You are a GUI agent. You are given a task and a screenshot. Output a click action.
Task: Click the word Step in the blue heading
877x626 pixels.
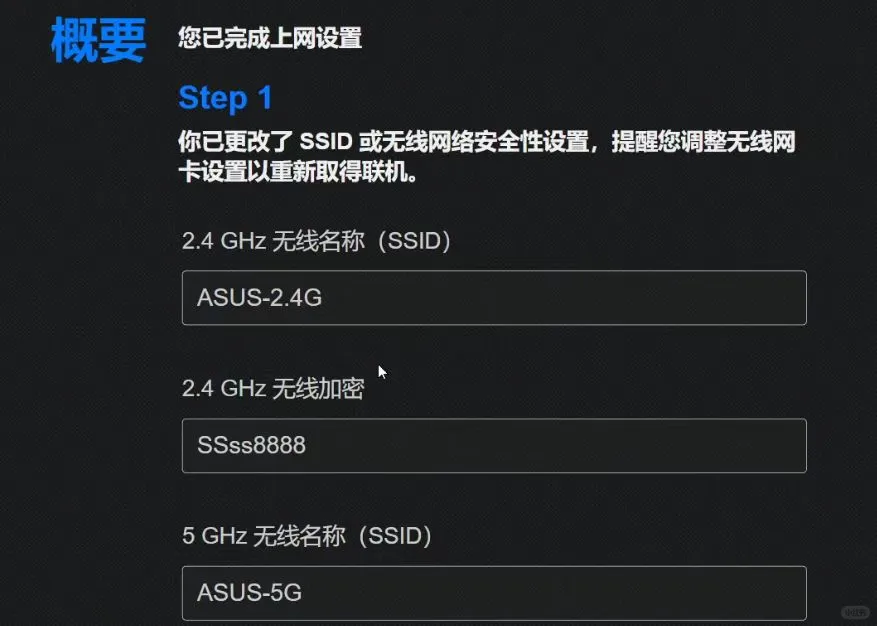[212, 98]
